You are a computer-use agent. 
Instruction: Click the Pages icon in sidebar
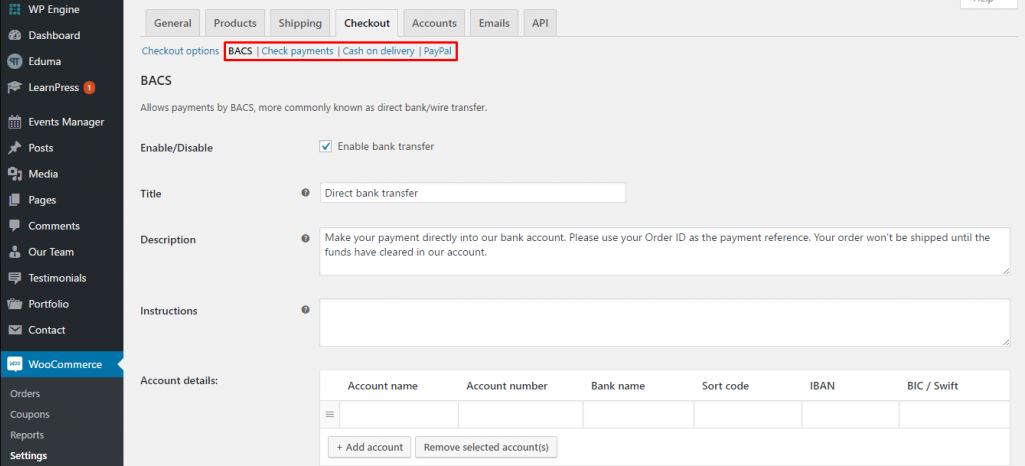(x=14, y=200)
